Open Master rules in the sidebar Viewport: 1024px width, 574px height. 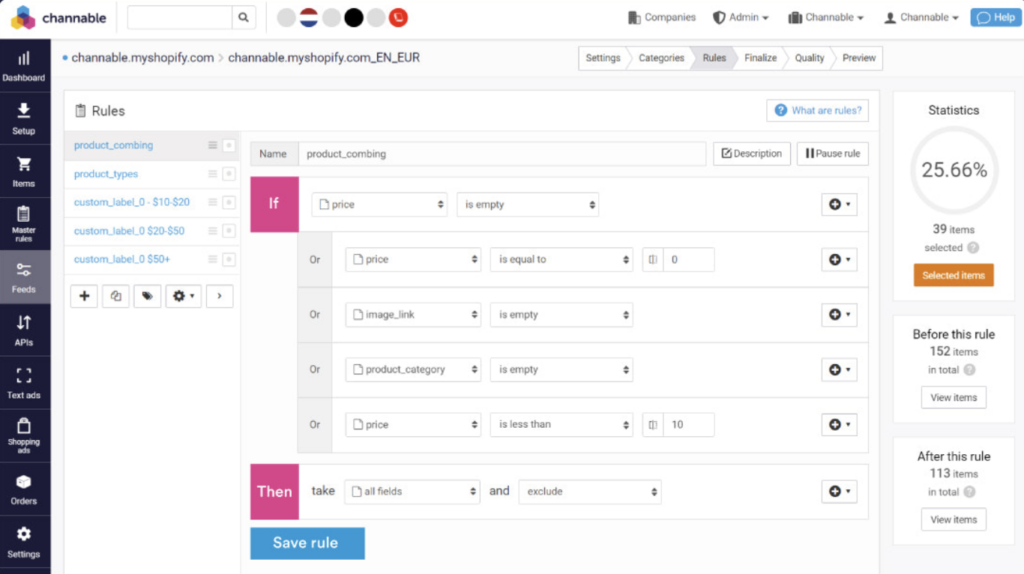point(24,225)
